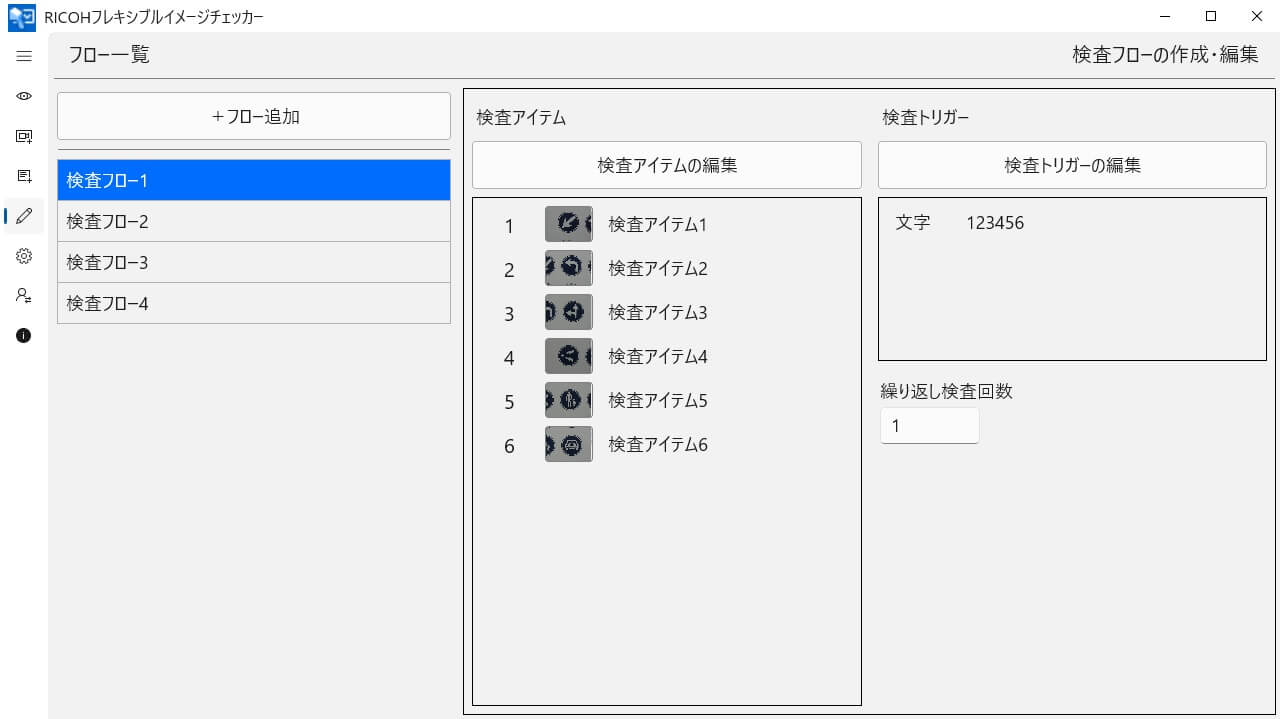Select 検査フロー2 in the flow list

(x=254, y=222)
